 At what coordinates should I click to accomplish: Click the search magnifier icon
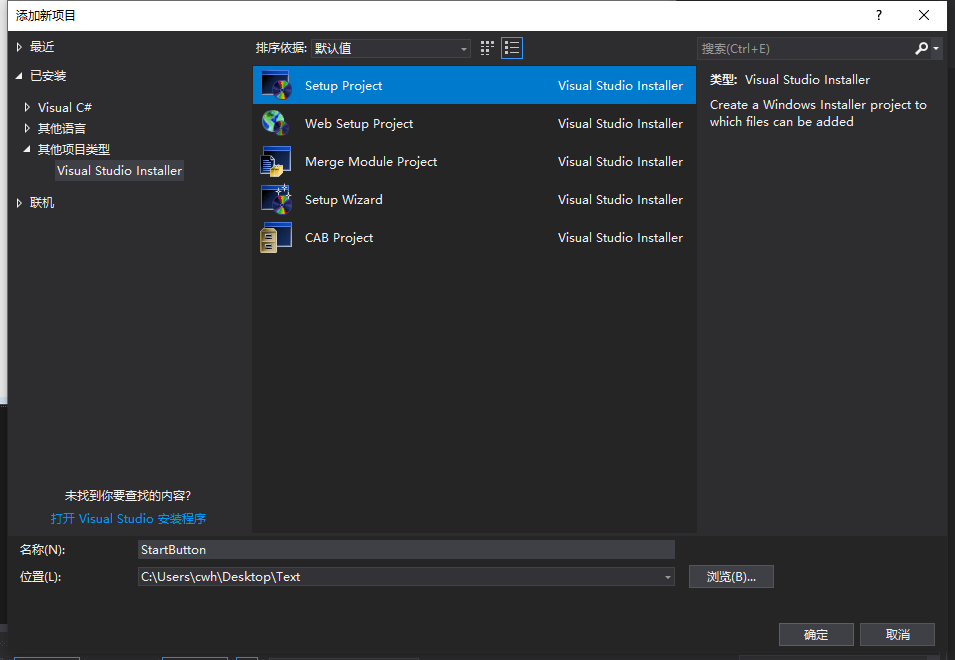click(922, 48)
